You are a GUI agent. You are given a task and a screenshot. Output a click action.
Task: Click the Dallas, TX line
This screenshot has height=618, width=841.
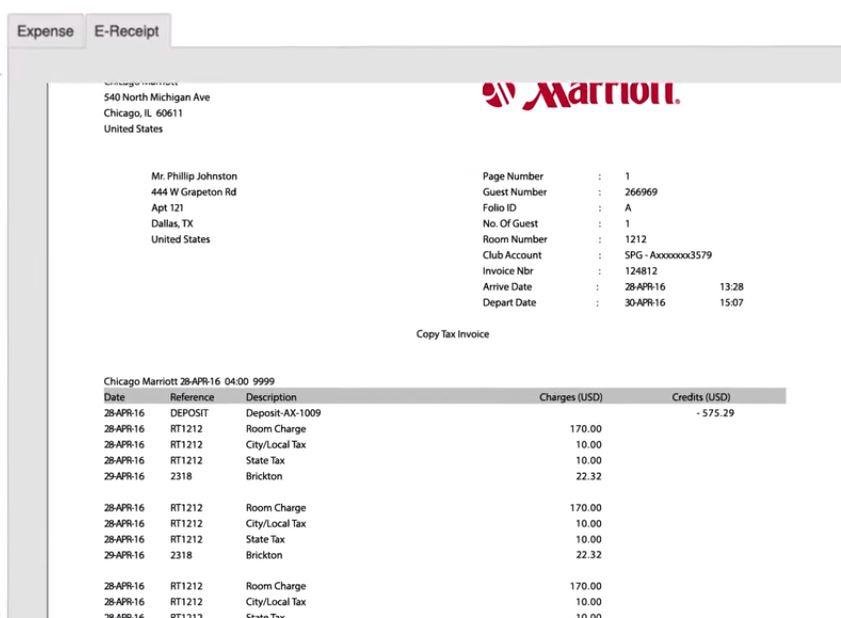(x=172, y=224)
